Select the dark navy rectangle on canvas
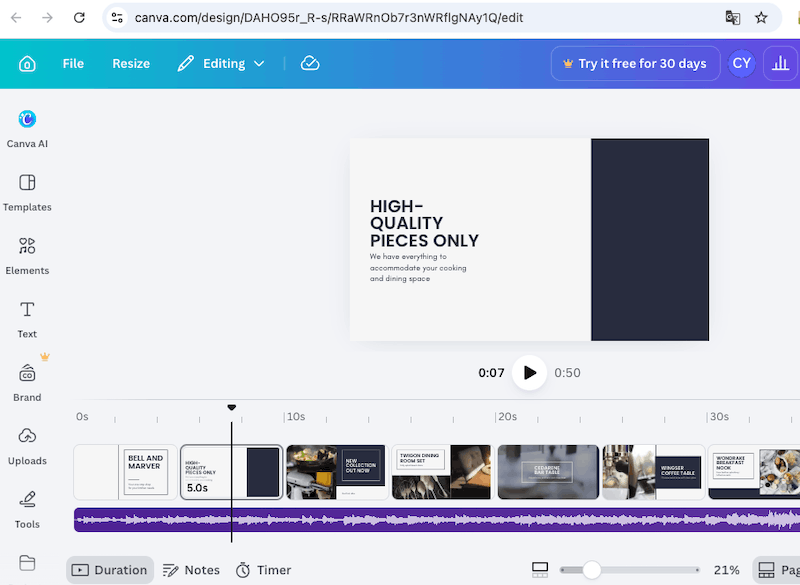Image resolution: width=800 pixels, height=585 pixels. point(650,240)
